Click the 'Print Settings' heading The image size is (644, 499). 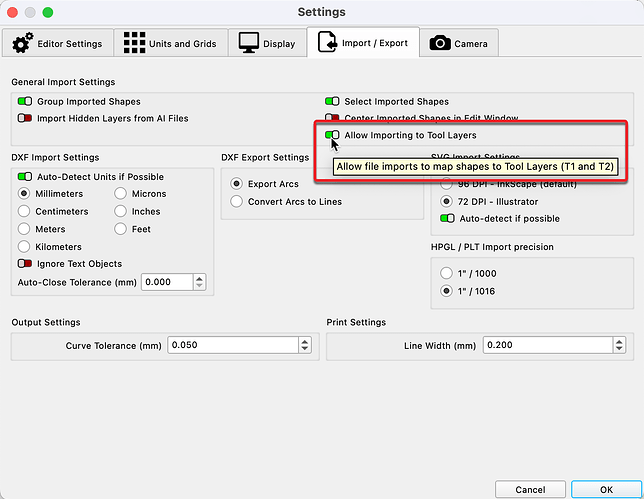(356, 322)
